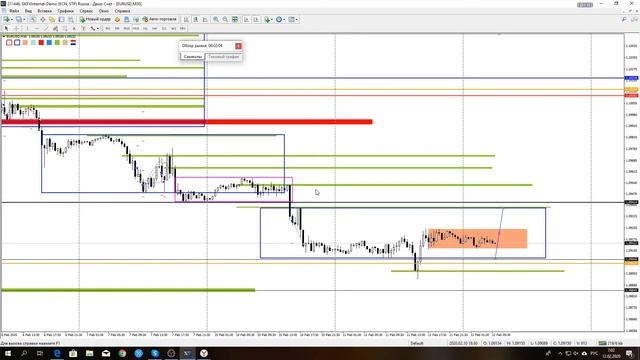Open the Окно menu
The height and width of the screenshot is (360, 640).
coord(104,11)
